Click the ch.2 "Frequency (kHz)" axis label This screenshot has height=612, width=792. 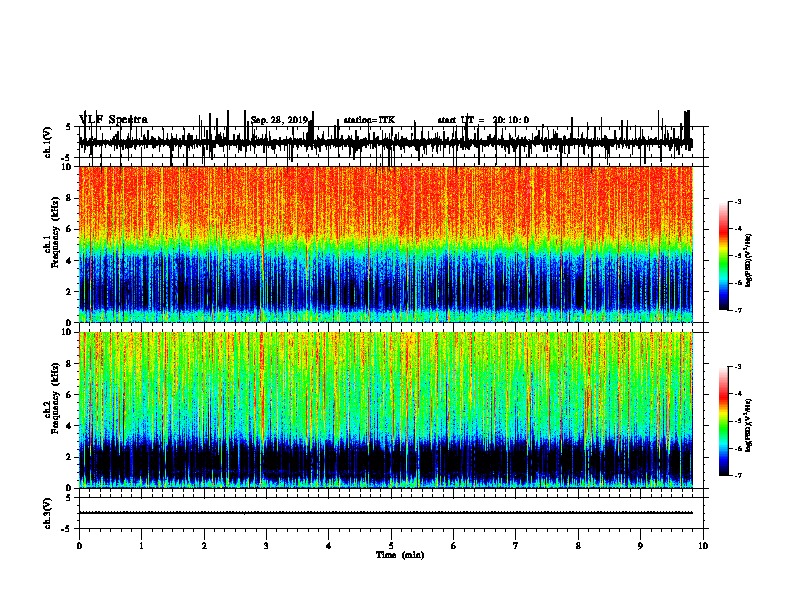pos(55,398)
